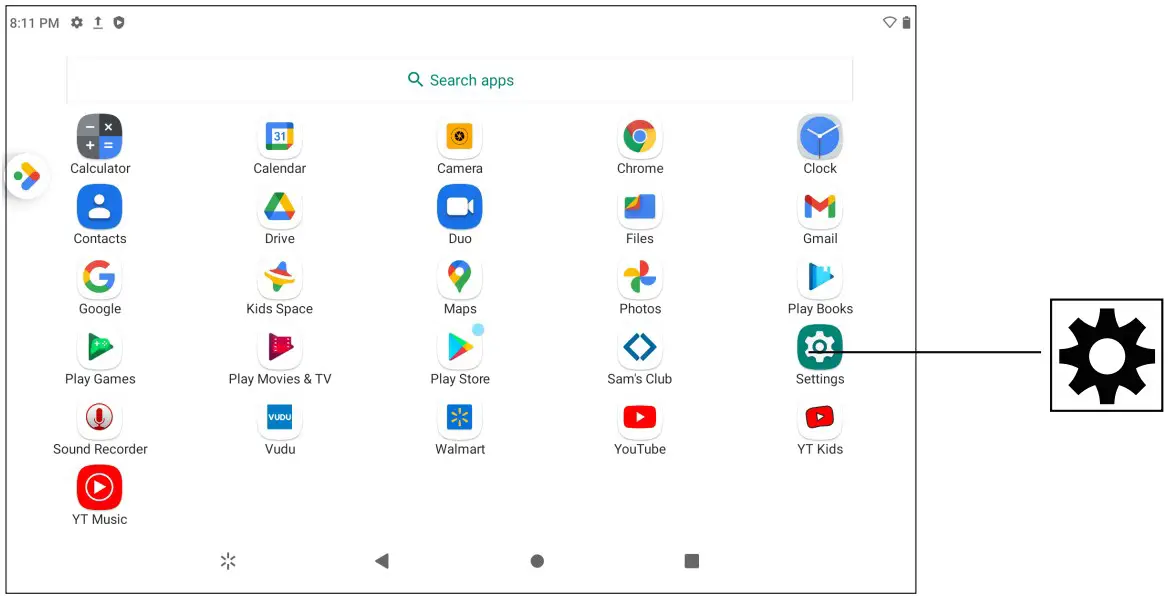Launch YT Kids
This screenshot has width=1171, height=596.
[x=820, y=418]
